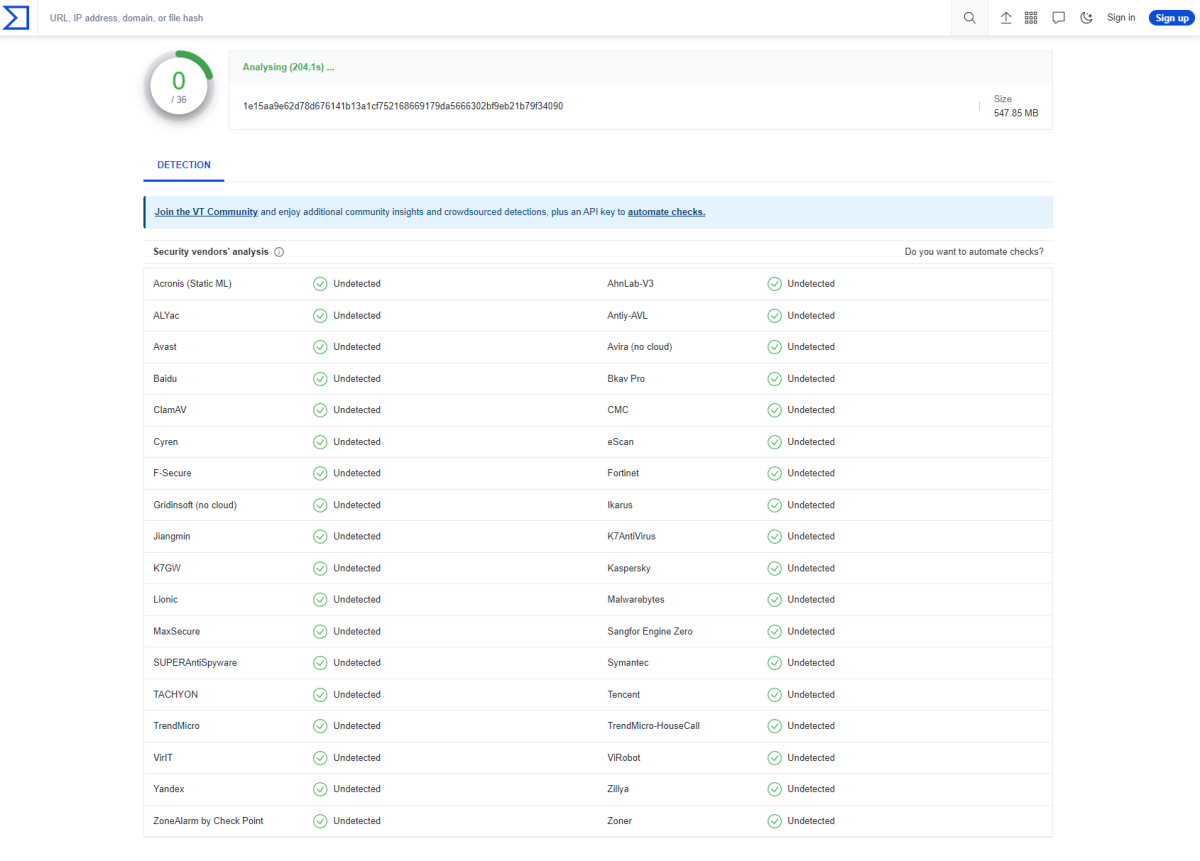Click the checkmark icon for ALYac

point(320,316)
